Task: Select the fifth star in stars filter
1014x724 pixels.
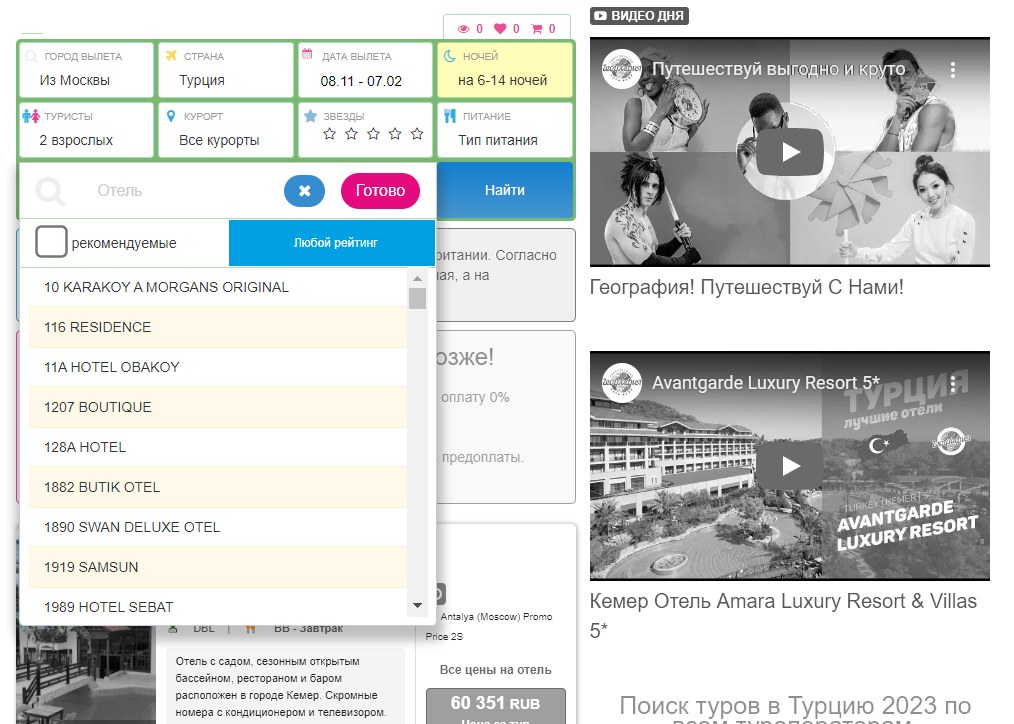Action: 417,134
